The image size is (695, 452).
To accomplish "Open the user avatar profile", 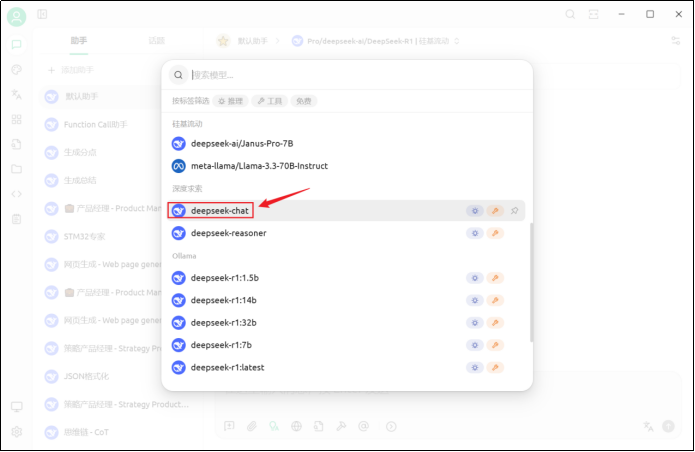I will pyautogui.click(x=16, y=17).
